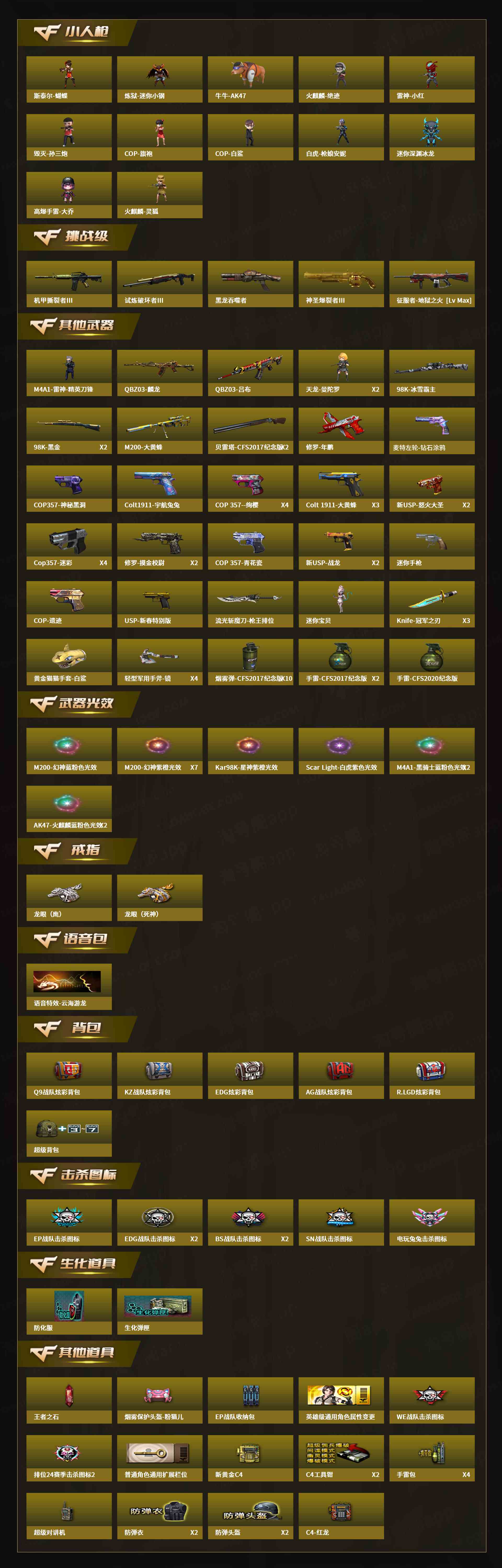The image size is (502, 1568).
Task: Select the 牛牛-AK47 character item
Action: pos(250,79)
